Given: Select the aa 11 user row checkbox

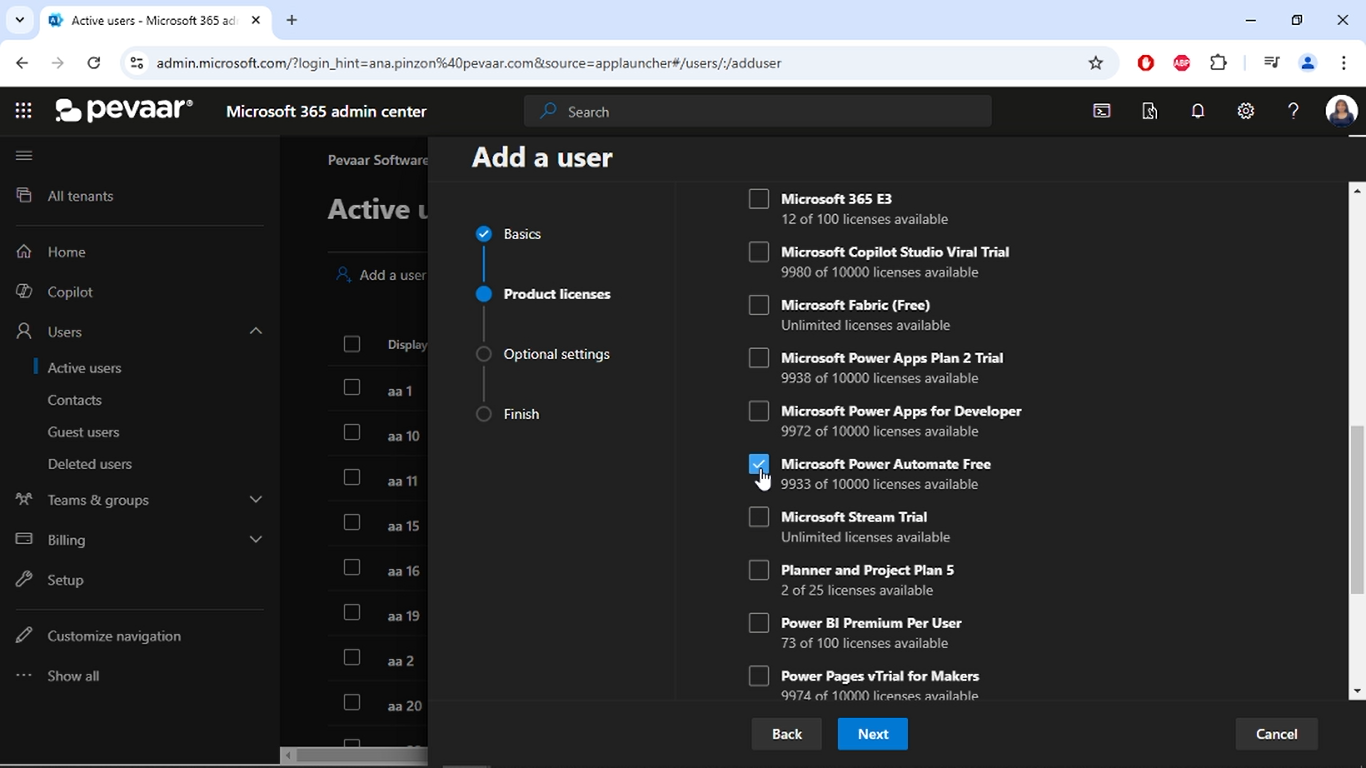Looking at the screenshot, I should coord(352,477).
